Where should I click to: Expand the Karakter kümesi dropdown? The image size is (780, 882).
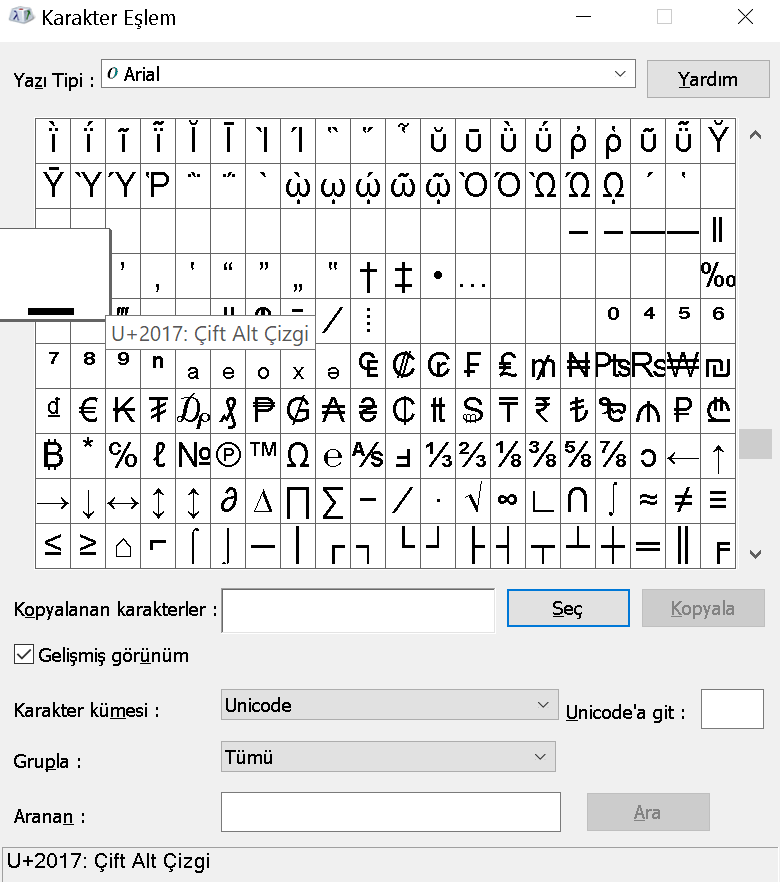click(543, 705)
